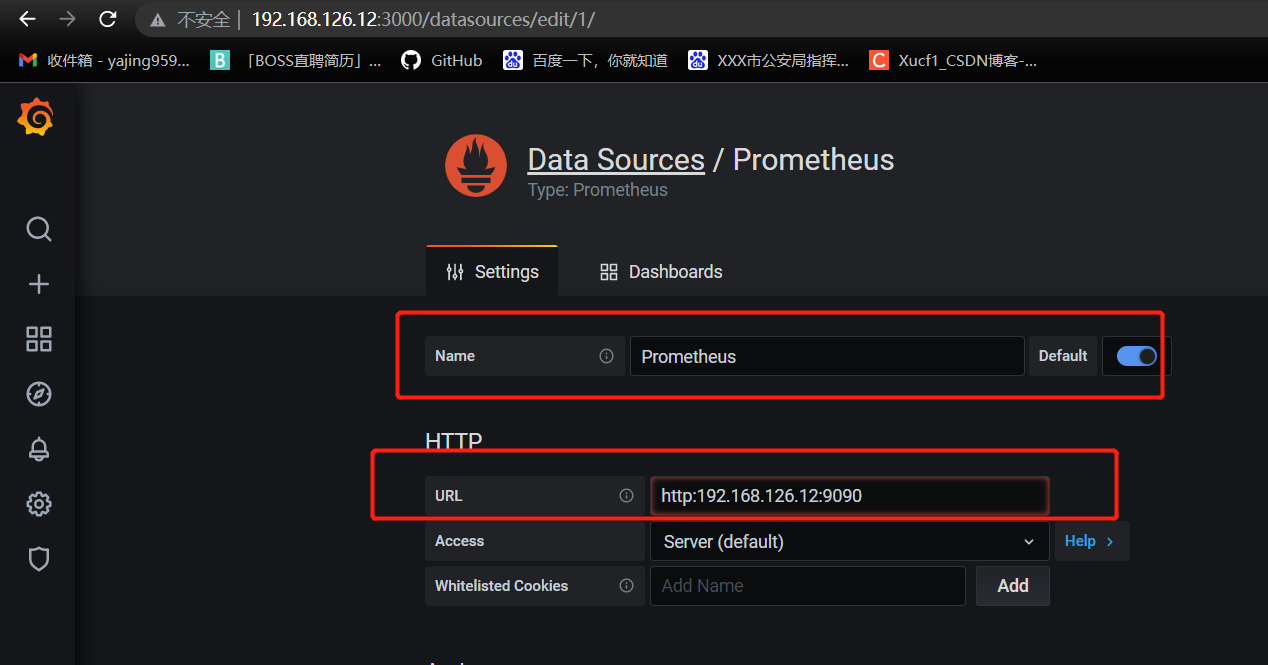This screenshot has height=665, width=1268.
Task: Click the Type: Prometheus subtitle text
Action: [x=597, y=190]
